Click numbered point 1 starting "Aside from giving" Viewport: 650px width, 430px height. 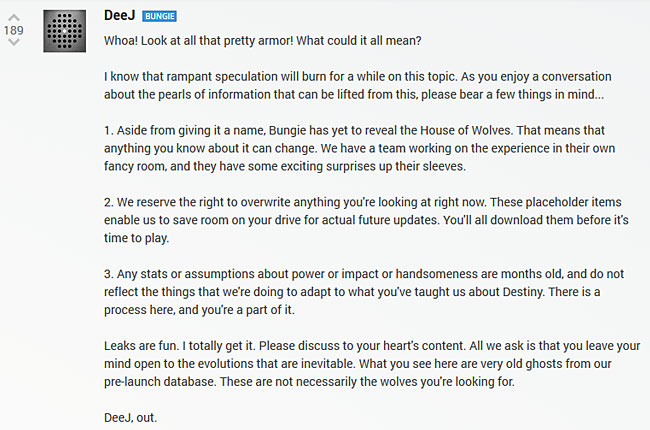coord(359,148)
